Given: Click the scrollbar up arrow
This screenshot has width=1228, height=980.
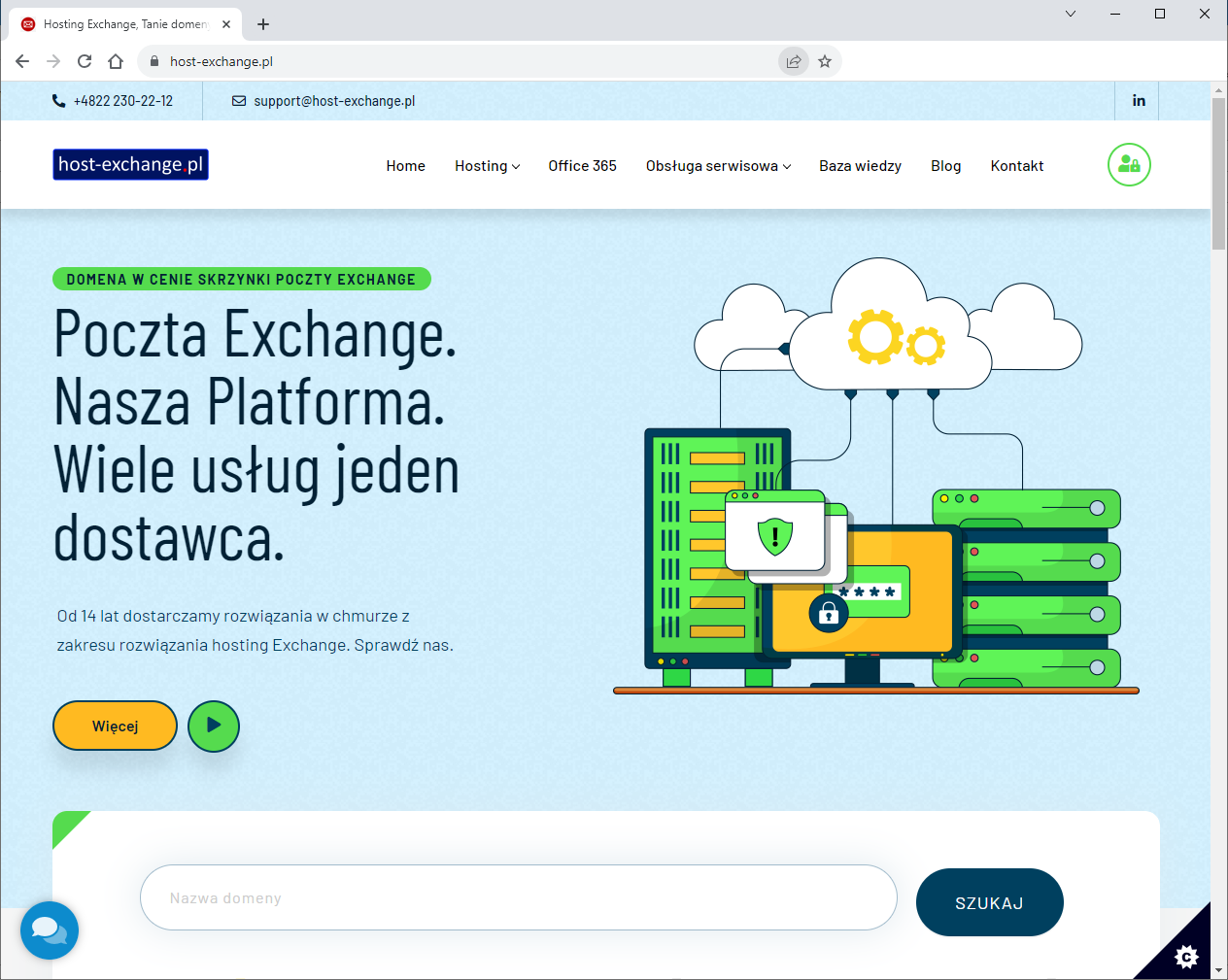Looking at the screenshot, I should pyautogui.click(x=1218, y=90).
